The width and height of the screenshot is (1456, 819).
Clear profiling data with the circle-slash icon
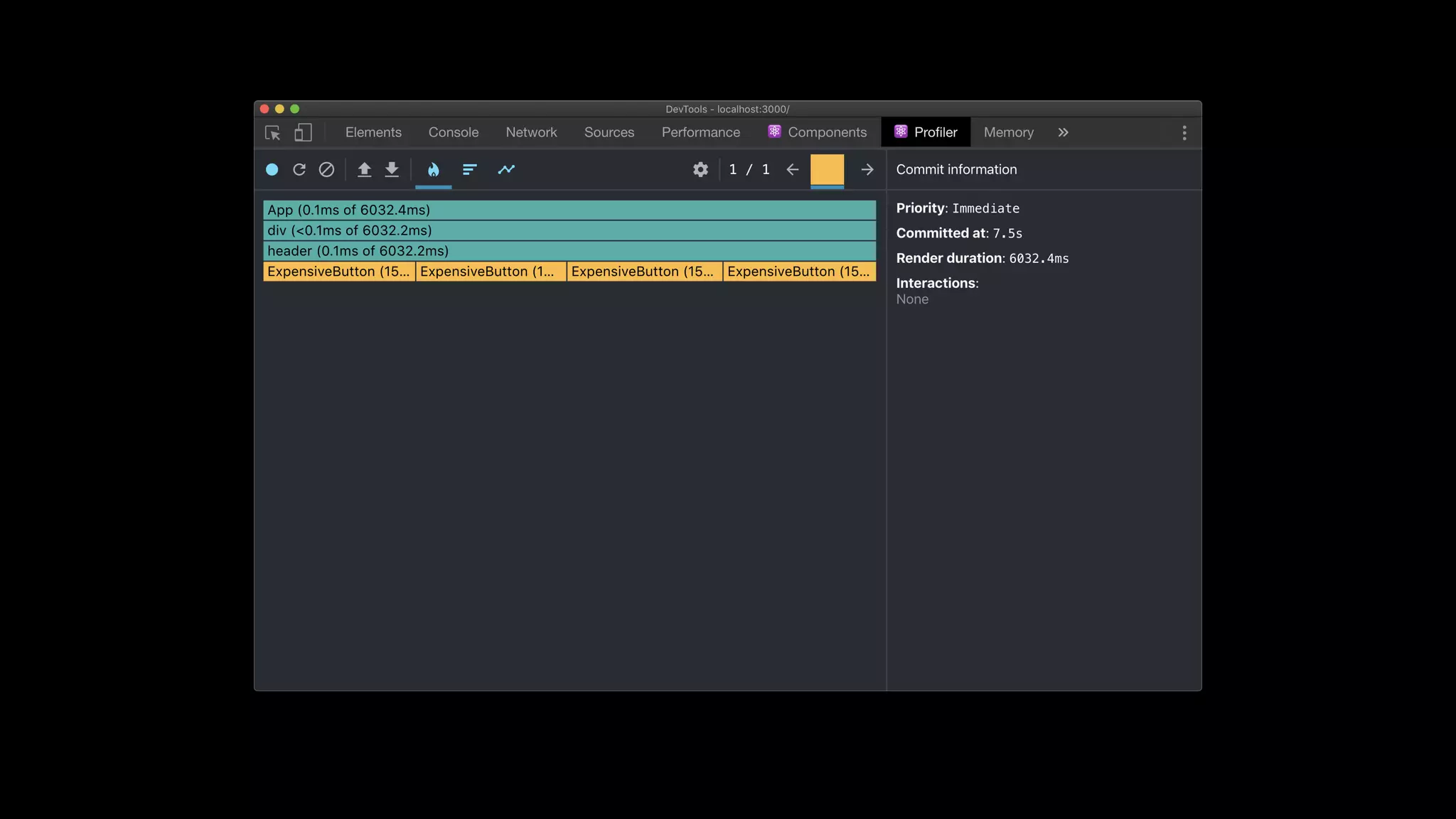coord(326,169)
